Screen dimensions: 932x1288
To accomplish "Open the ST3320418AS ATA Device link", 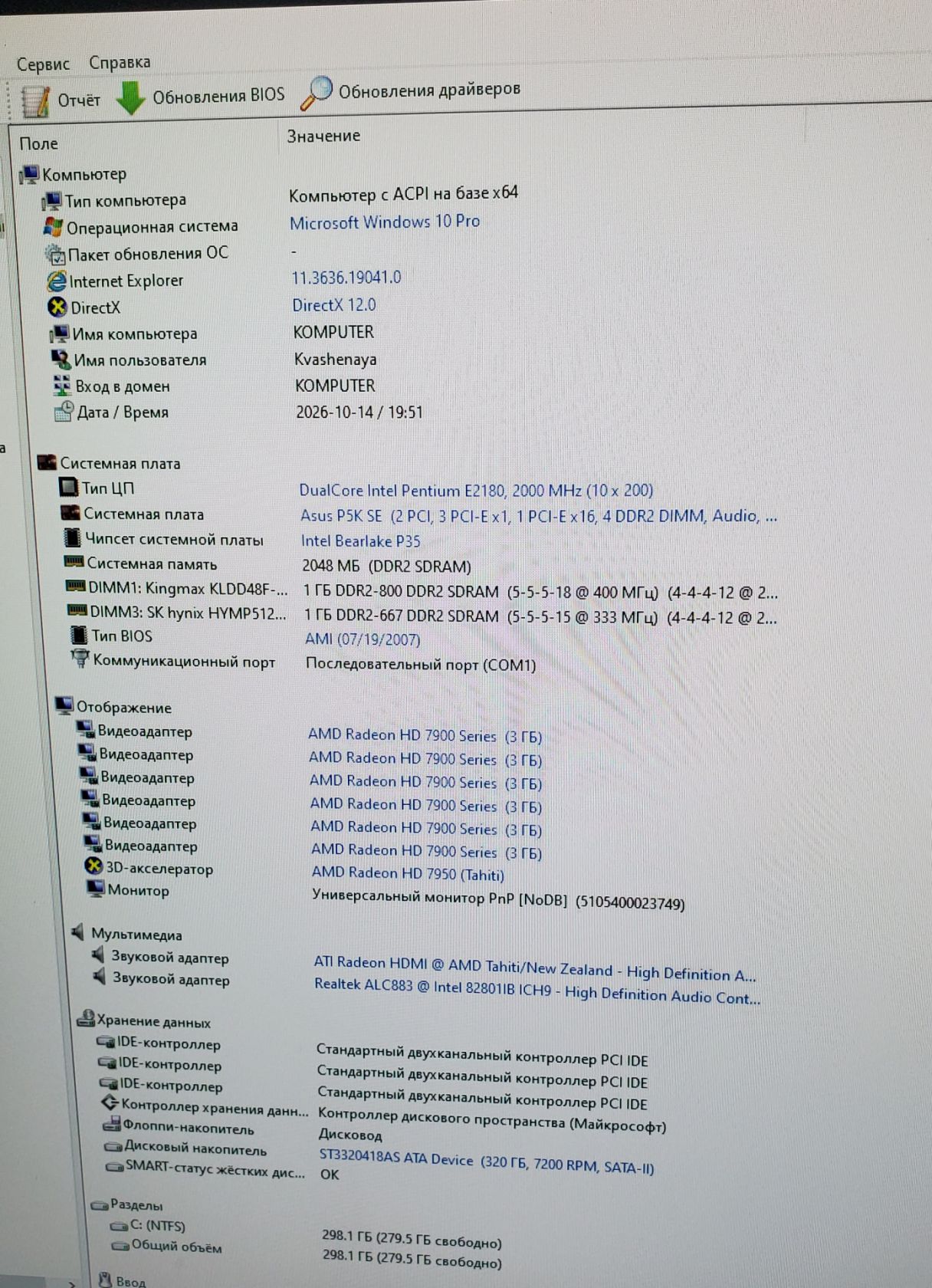I will tap(487, 1162).
